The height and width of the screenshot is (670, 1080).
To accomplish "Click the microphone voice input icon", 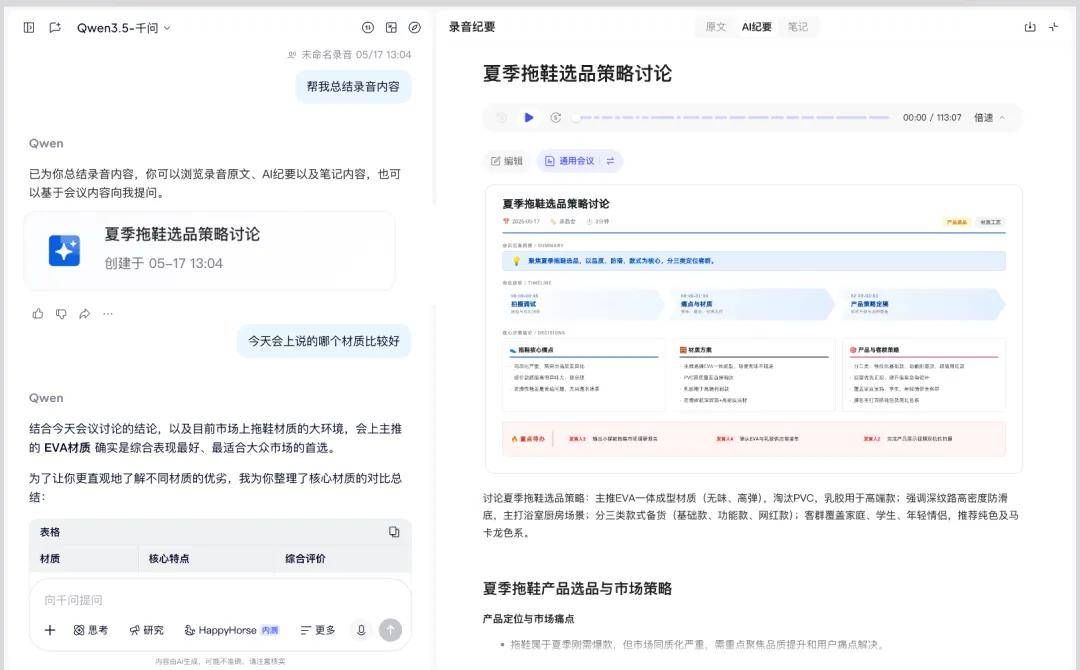I will point(361,630).
